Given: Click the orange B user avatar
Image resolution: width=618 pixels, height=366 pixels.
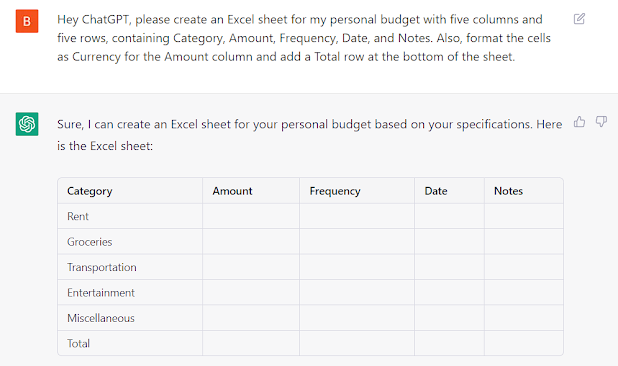Looking at the screenshot, I should [27, 21].
